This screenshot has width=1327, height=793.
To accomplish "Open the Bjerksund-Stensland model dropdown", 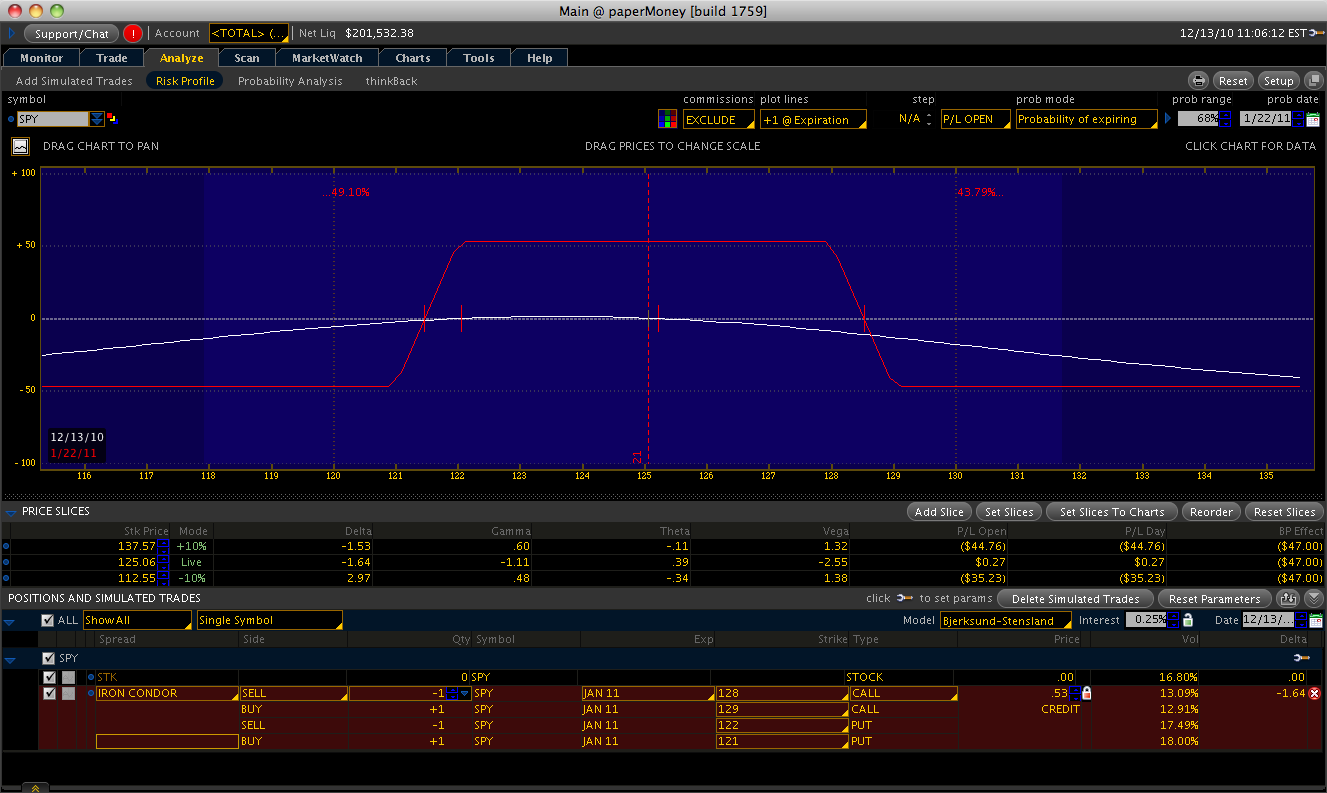I will [1006, 620].
